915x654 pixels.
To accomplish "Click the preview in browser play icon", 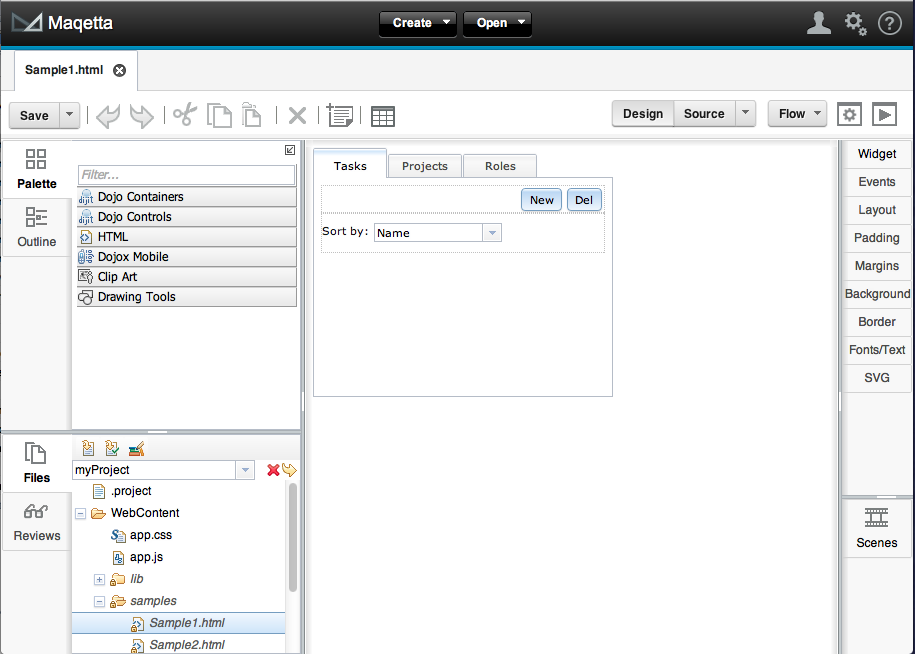I will (883, 114).
